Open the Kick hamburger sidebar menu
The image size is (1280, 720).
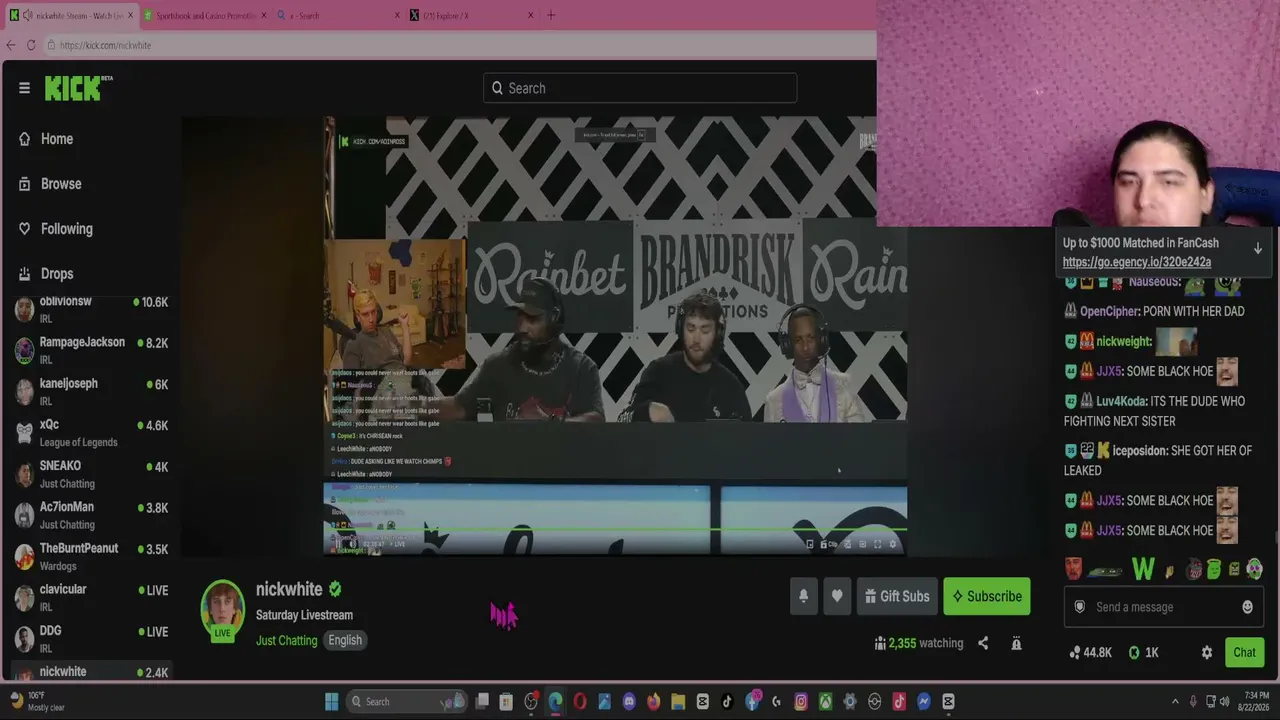click(x=24, y=88)
